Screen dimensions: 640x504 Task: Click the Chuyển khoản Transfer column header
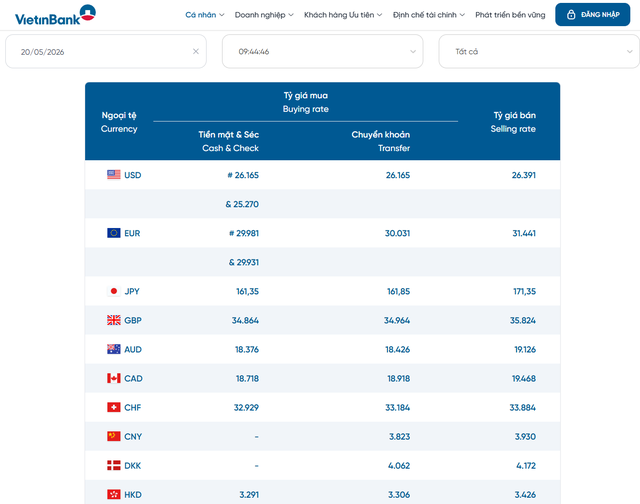380,141
